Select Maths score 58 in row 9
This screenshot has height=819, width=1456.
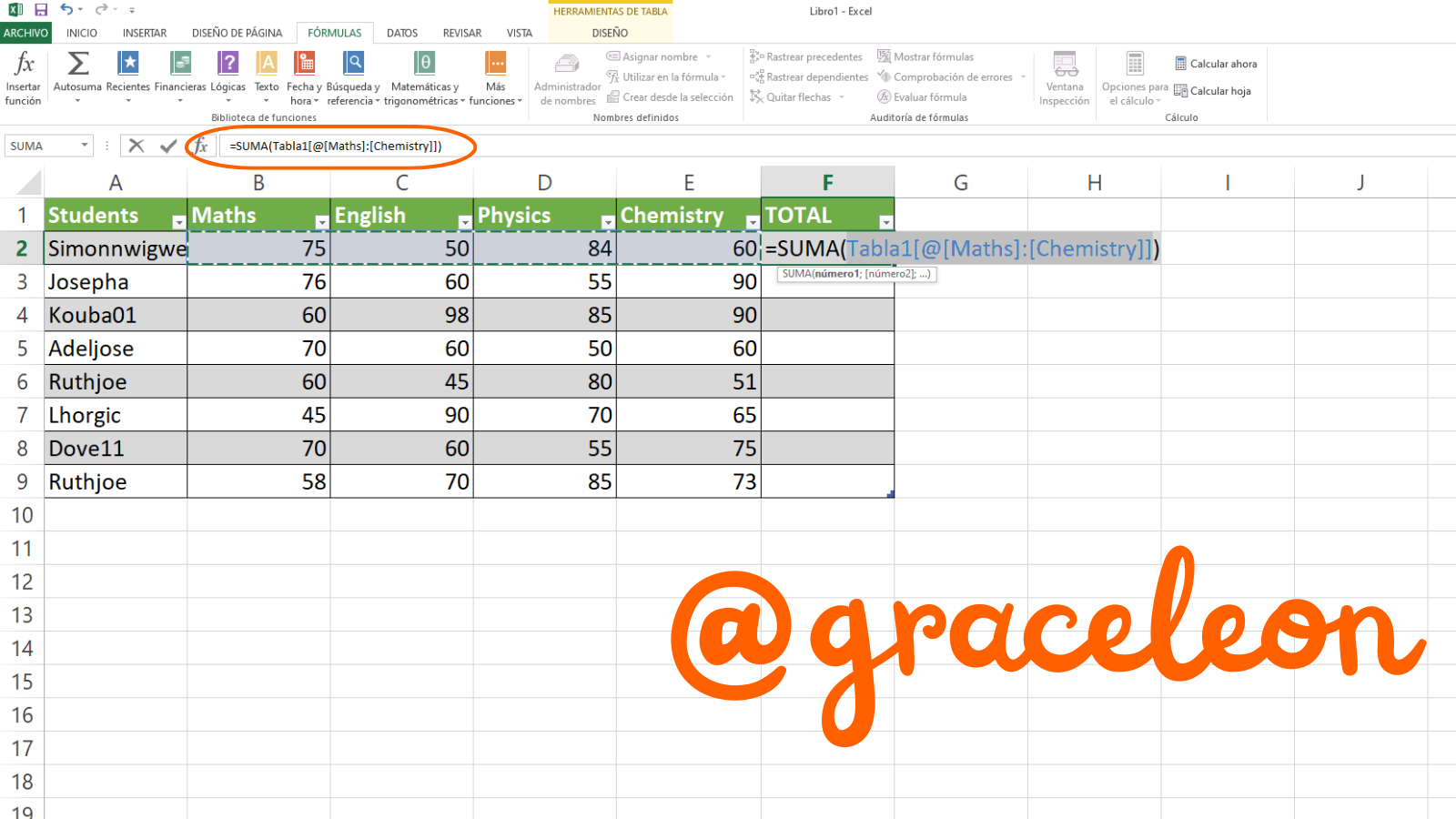coord(258,482)
